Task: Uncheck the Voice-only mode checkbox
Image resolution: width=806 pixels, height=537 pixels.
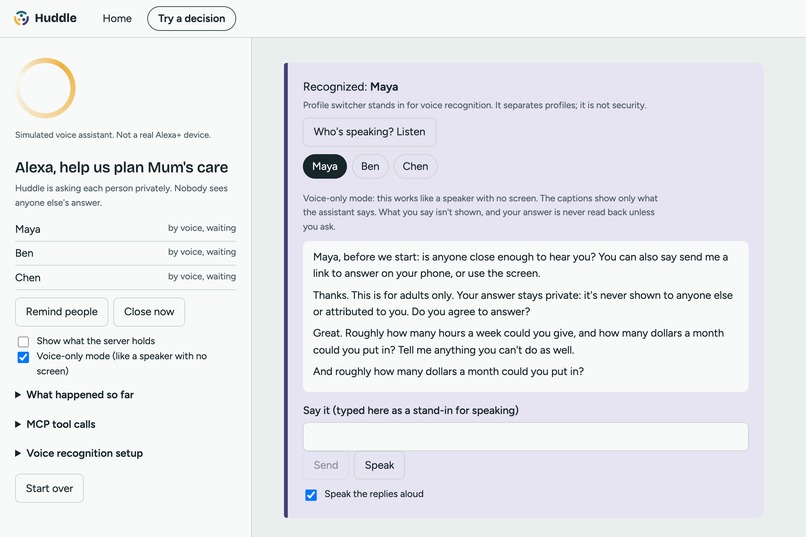Action: pos(23,357)
